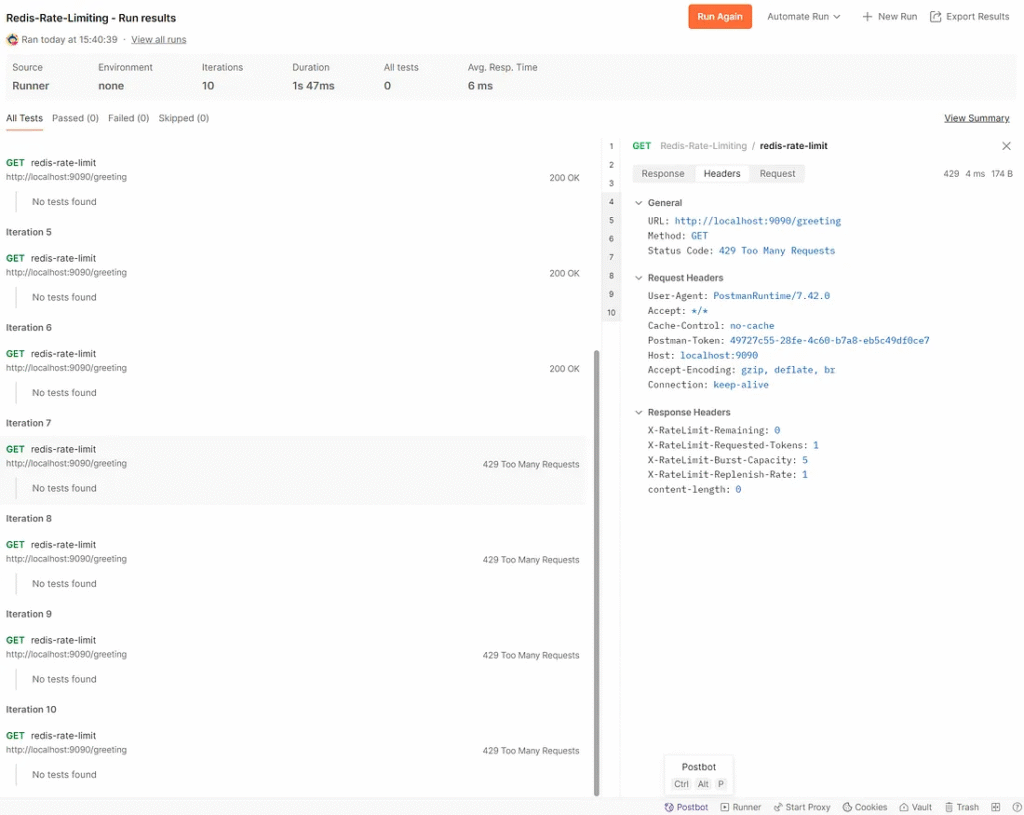
Task: Show the Passed (0) tests tab
Action: [75, 118]
